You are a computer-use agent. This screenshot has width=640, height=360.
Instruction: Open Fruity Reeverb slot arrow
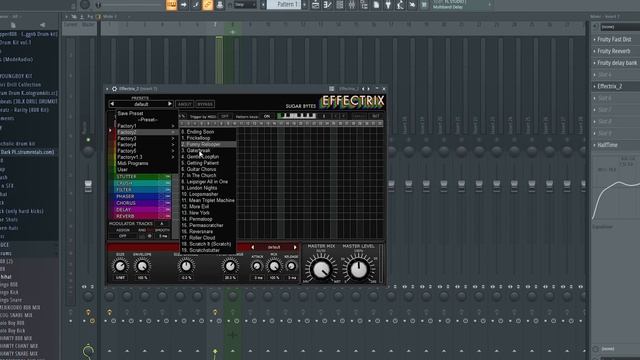click(x=595, y=51)
